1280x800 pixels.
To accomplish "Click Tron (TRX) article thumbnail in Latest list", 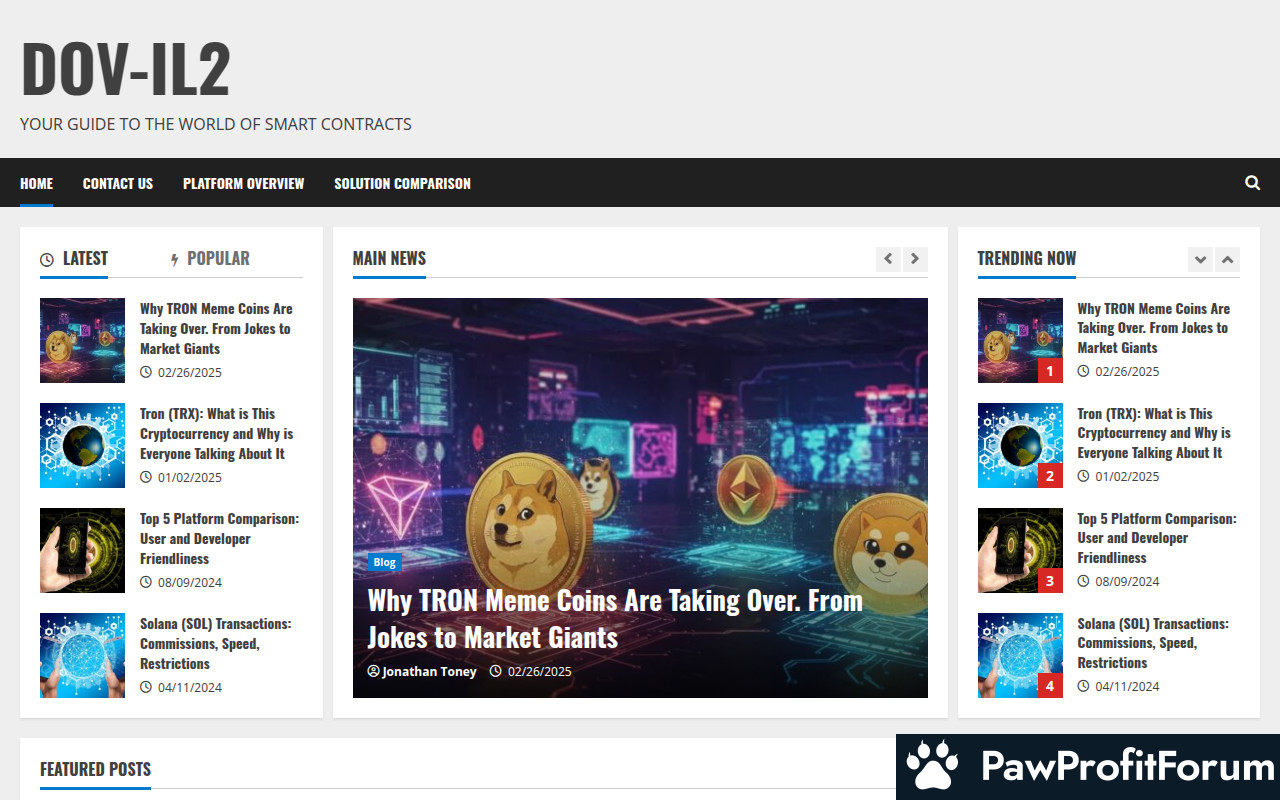I will point(82,445).
